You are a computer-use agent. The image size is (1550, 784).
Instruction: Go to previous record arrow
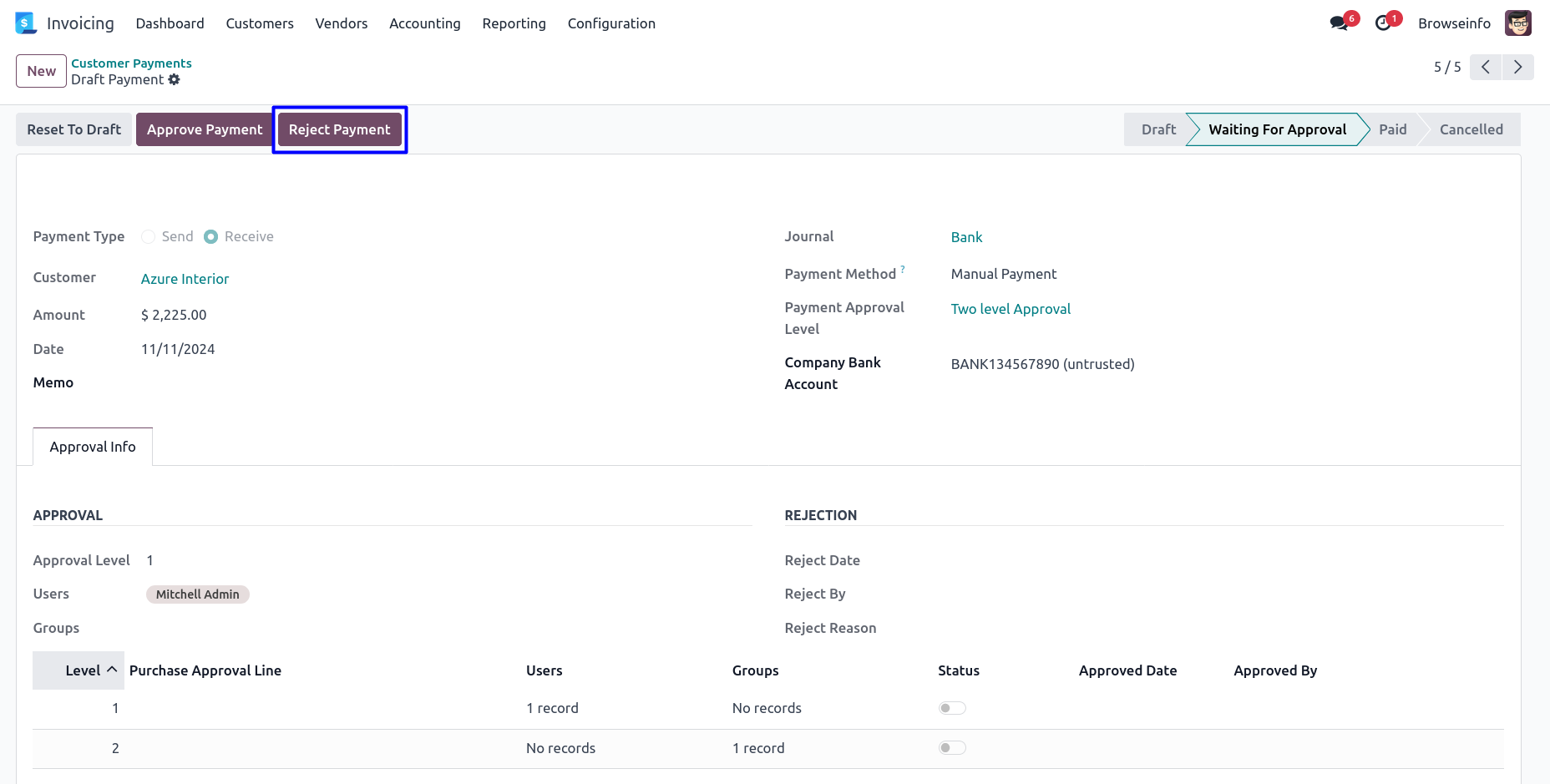pyautogui.click(x=1485, y=67)
